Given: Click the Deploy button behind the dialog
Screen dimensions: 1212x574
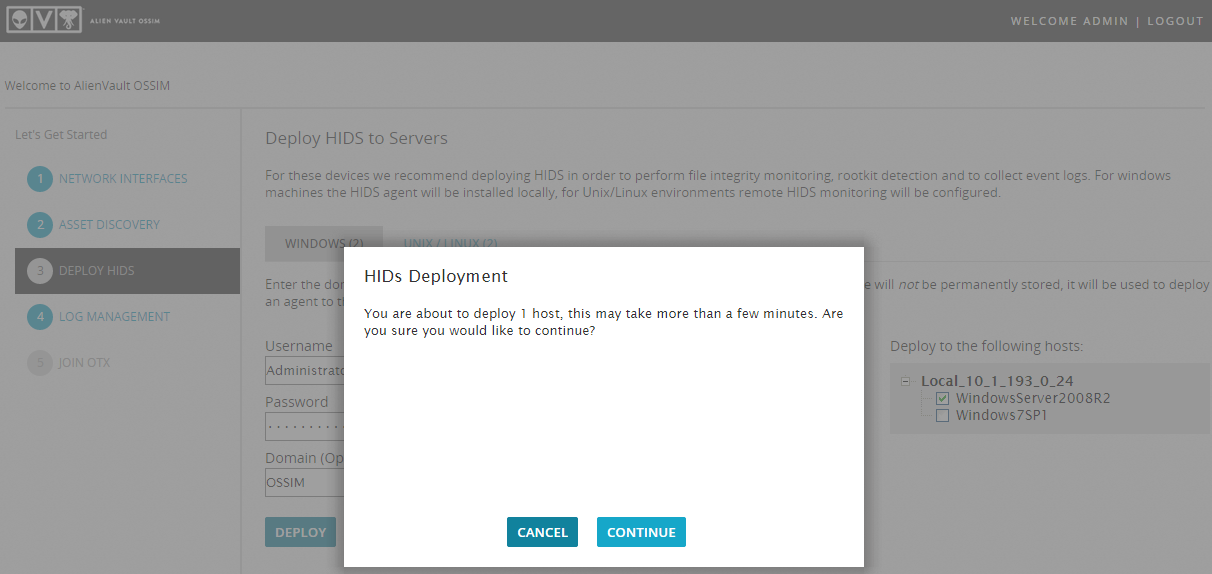Looking at the screenshot, I should click(x=300, y=532).
